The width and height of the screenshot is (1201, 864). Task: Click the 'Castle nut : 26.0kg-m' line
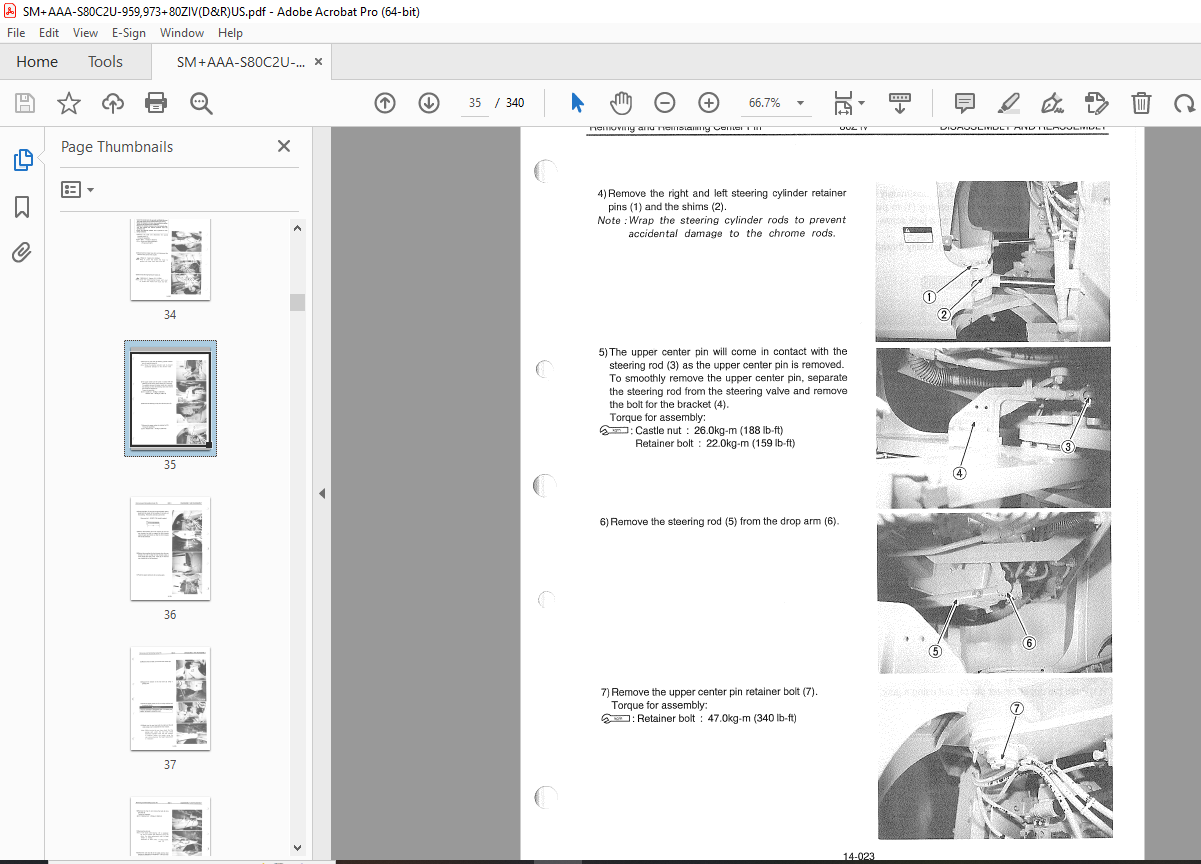coord(709,430)
